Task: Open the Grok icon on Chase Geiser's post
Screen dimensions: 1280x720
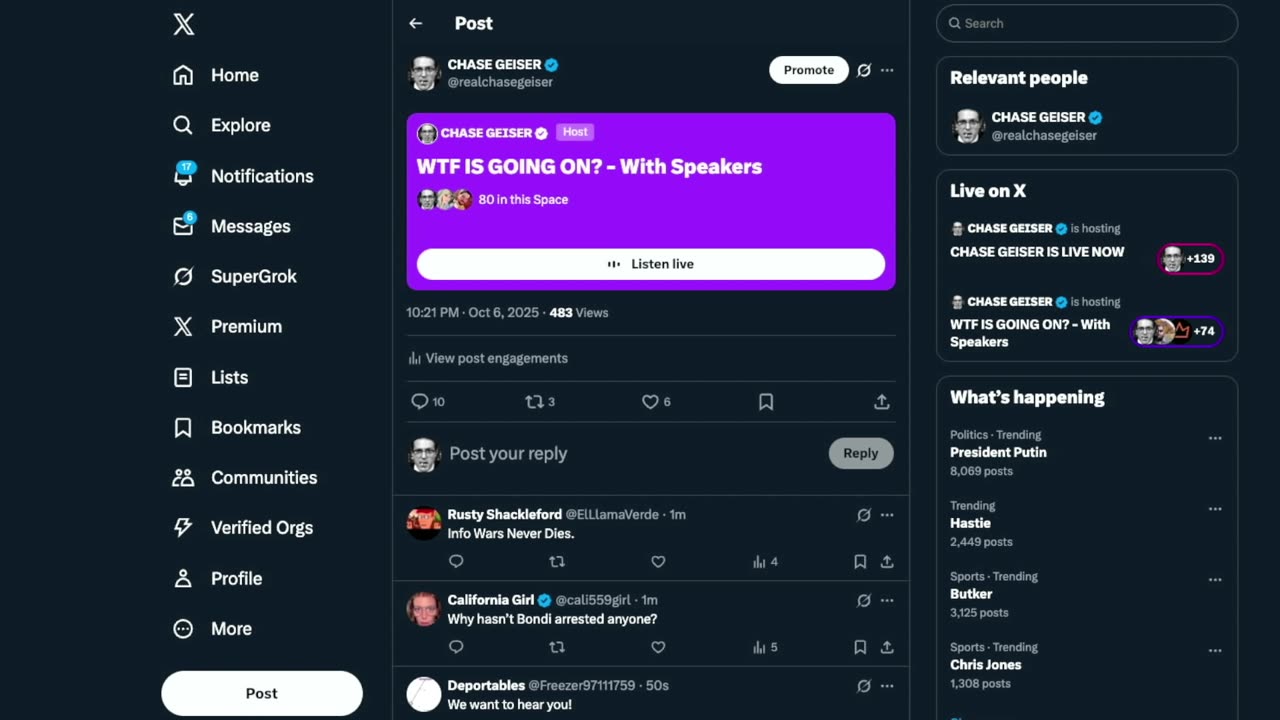Action: tap(864, 70)
